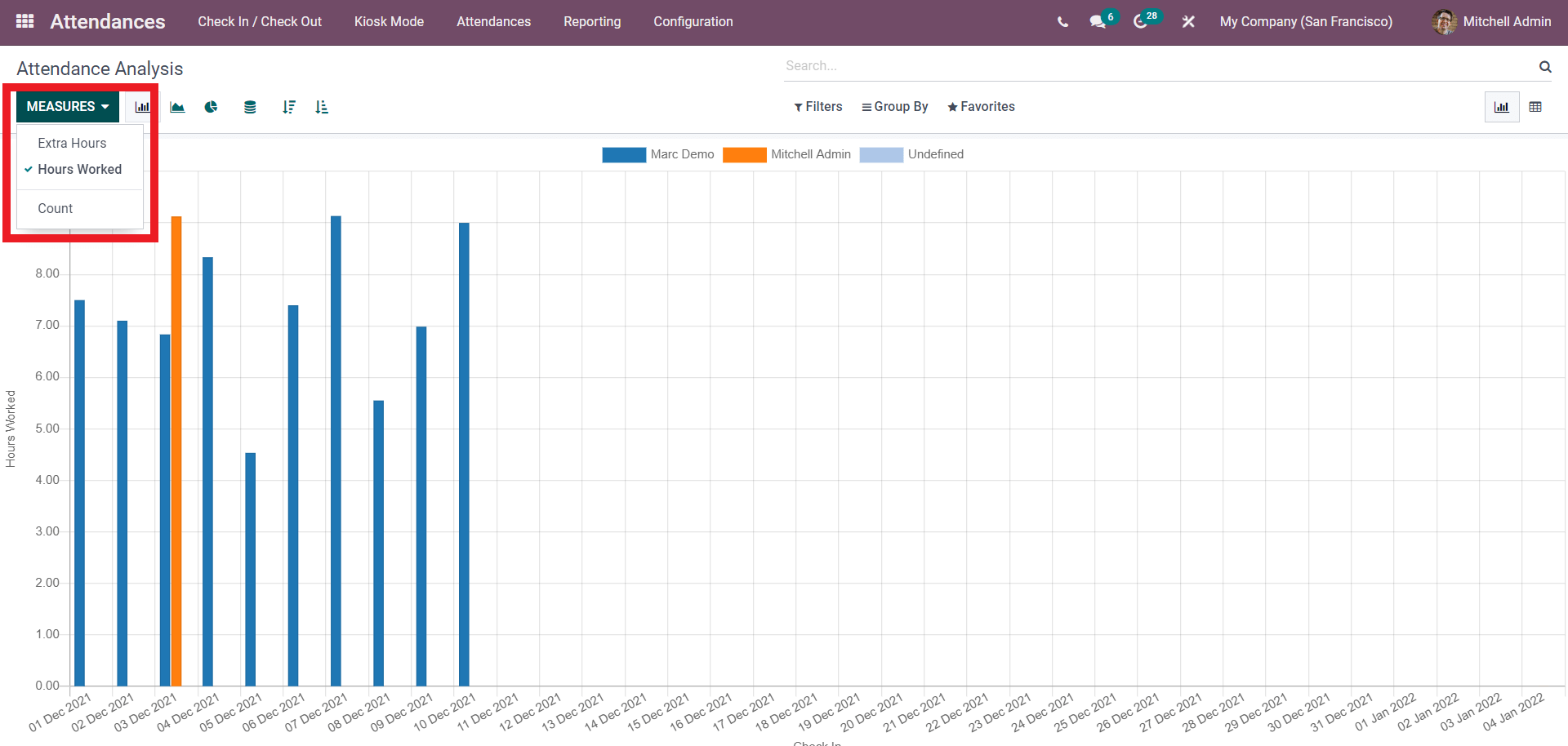Sort bars in descending order
1568x746 pixels.
[288, 107]
